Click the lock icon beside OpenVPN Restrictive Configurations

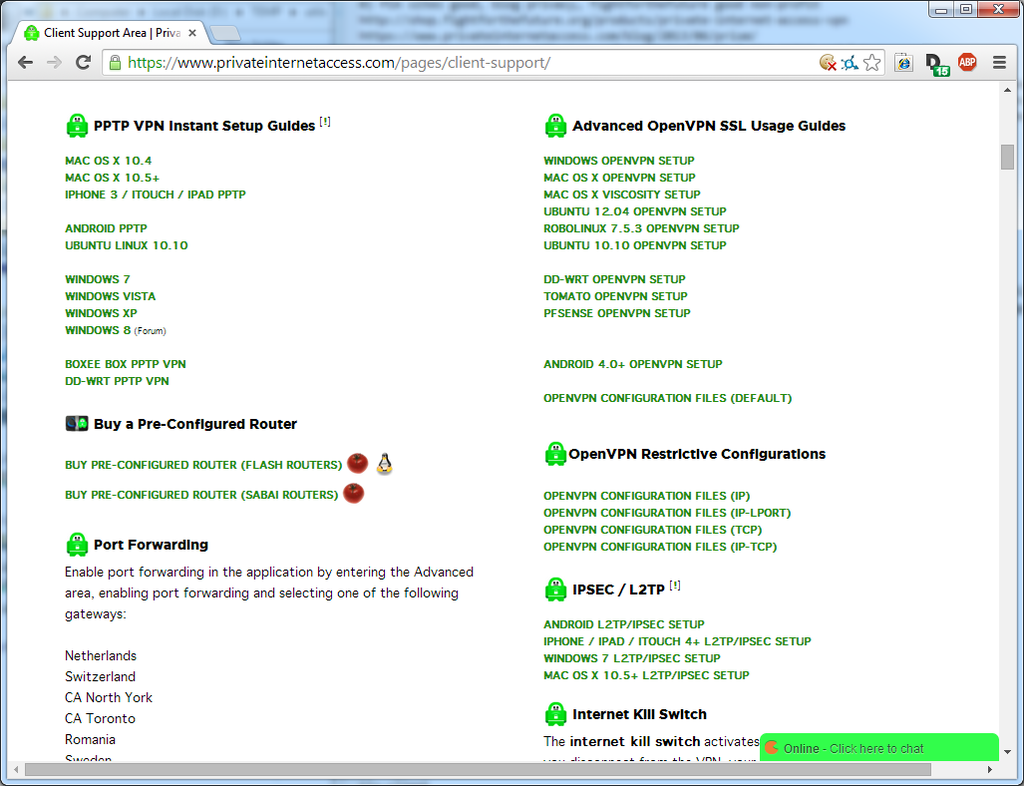[x=555, y=454]
